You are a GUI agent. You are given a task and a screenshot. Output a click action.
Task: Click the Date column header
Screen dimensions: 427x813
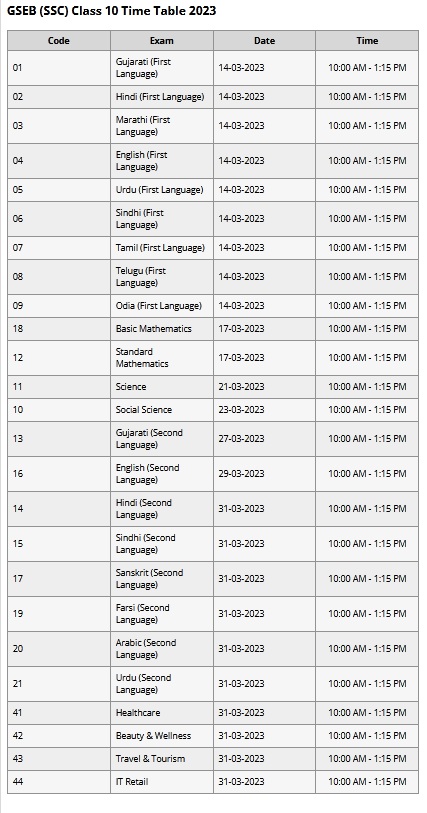264,40
